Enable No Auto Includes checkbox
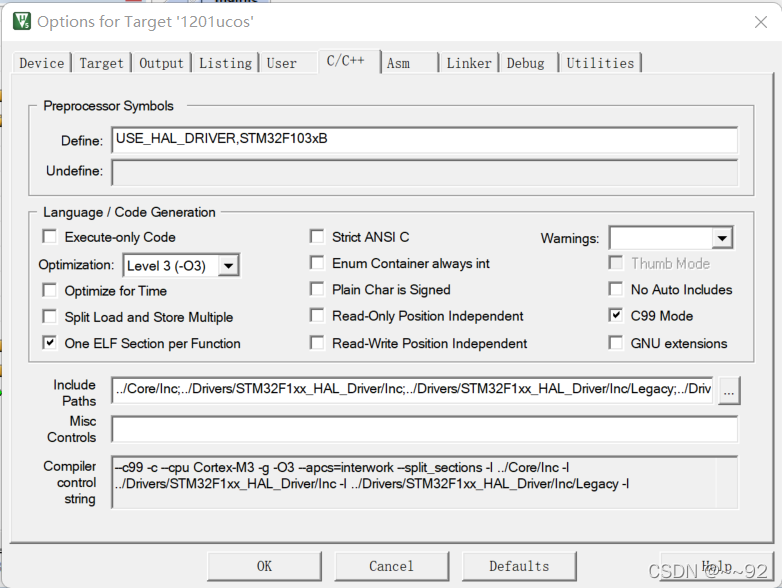 click(x=616, y=289)
